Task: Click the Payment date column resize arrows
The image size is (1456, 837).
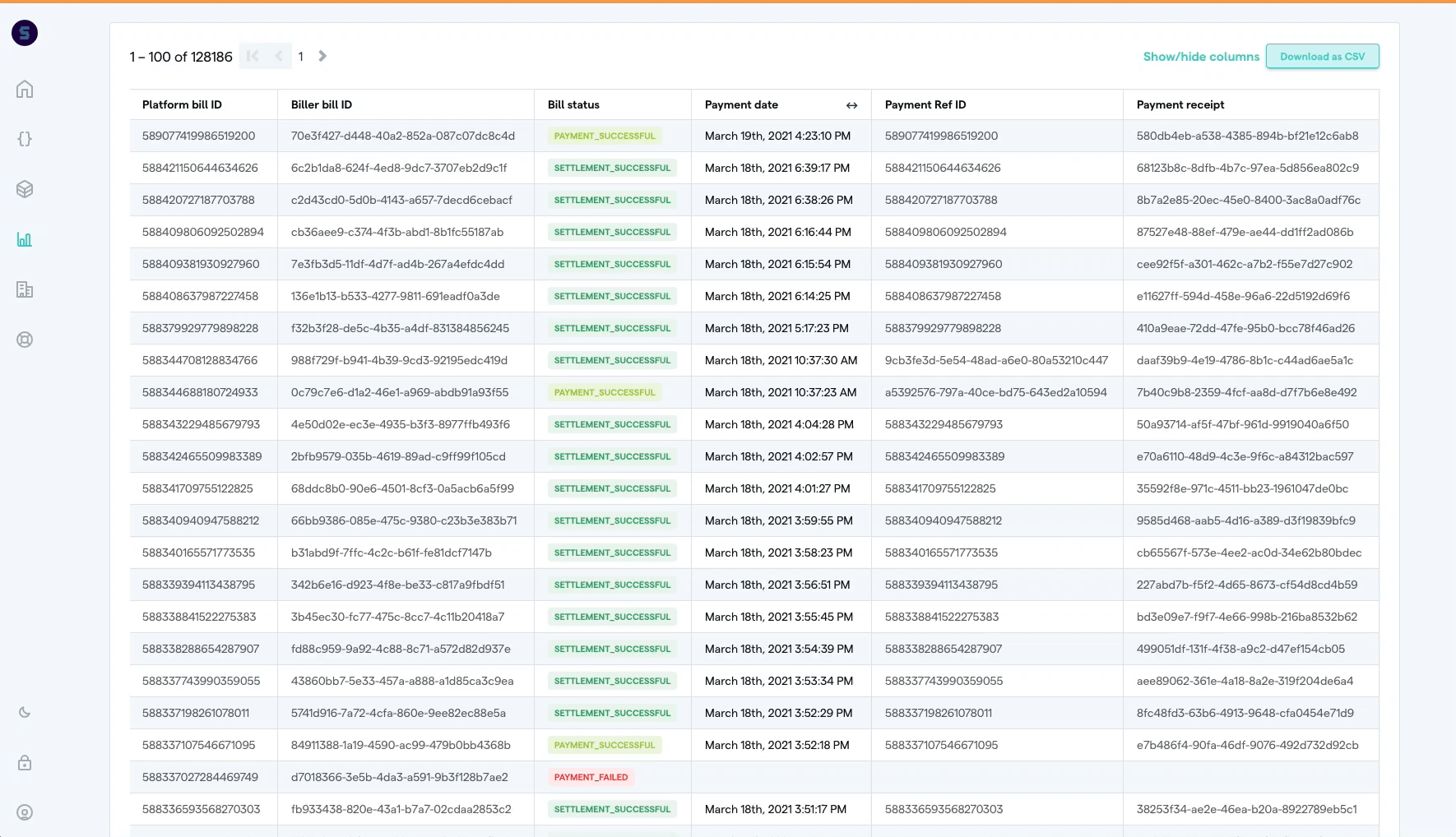Action: [851, 105]
